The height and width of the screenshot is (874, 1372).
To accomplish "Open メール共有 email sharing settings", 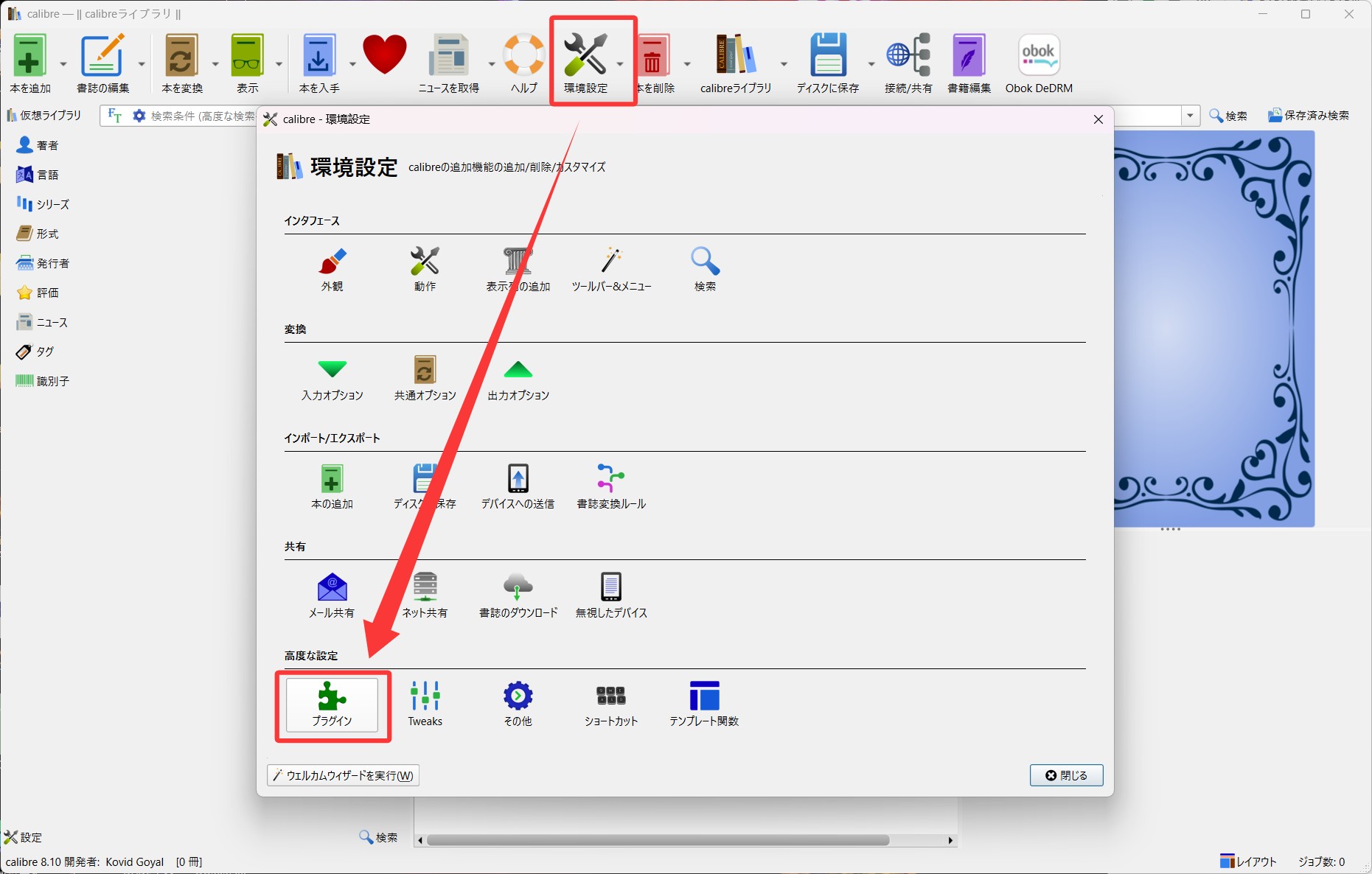I will (332, 596).
